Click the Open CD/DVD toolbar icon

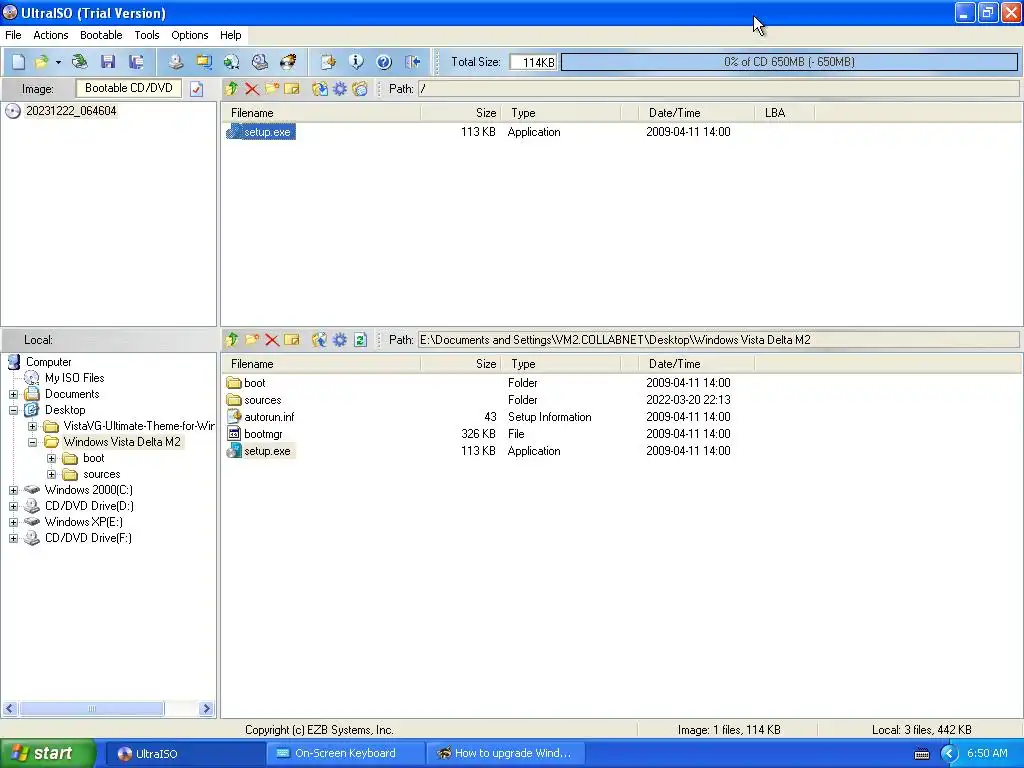[x=80, y=62]
